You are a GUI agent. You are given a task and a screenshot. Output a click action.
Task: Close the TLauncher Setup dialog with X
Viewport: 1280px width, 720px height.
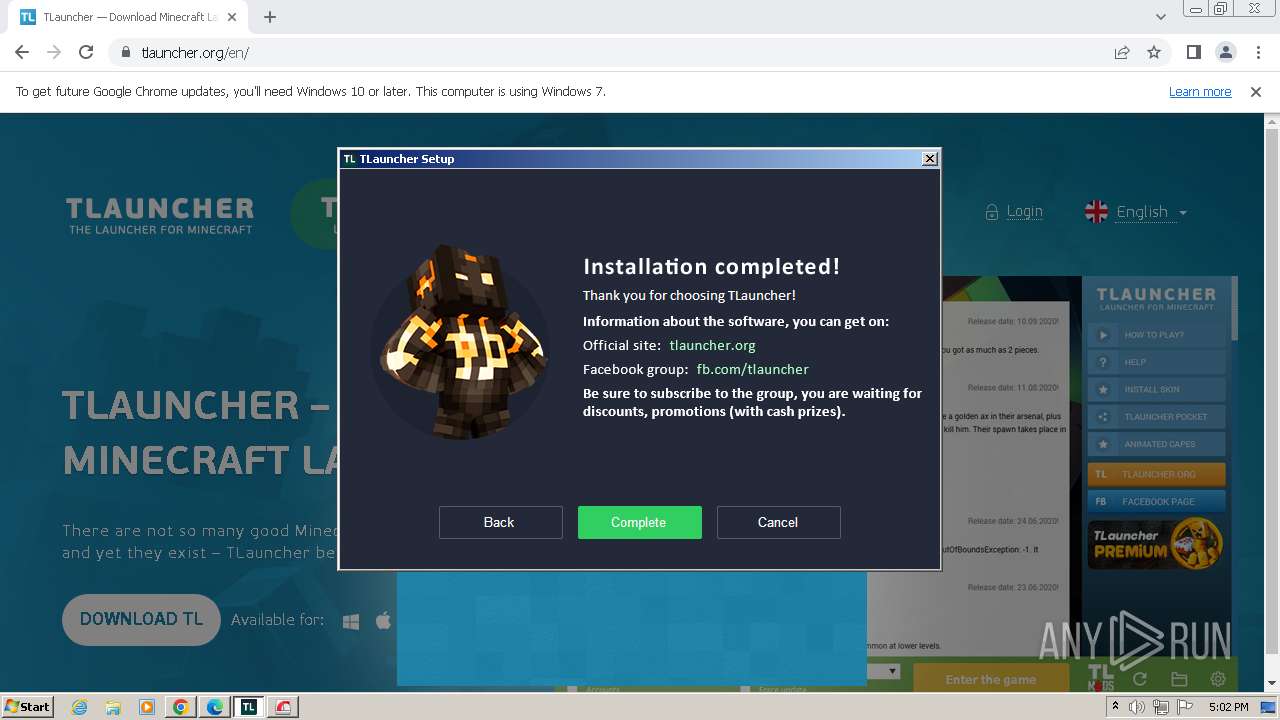pyautogui.click(x=930, y=158)
